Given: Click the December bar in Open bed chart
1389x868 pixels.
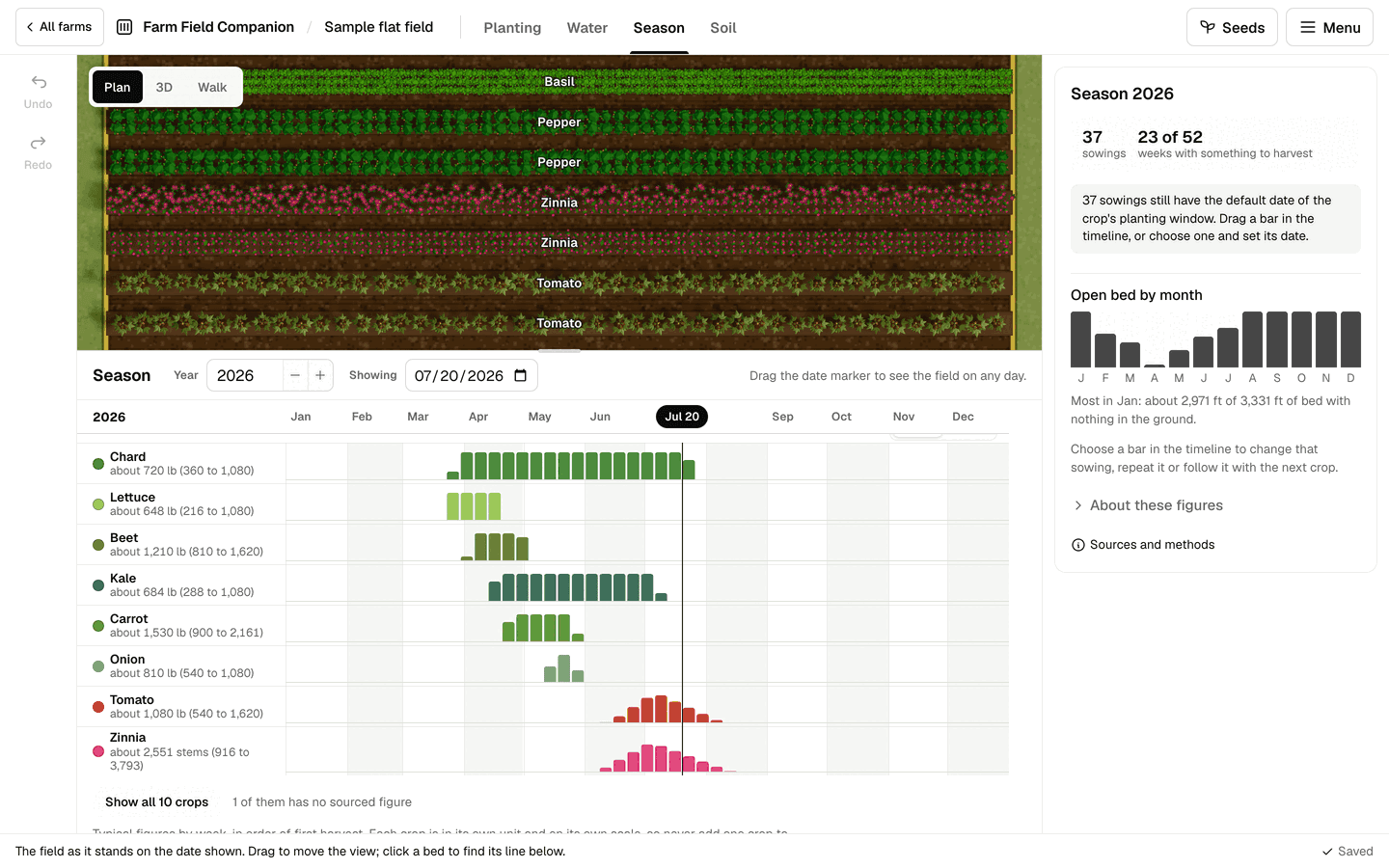Looking at the screenshot, I should click(1350, 339).
